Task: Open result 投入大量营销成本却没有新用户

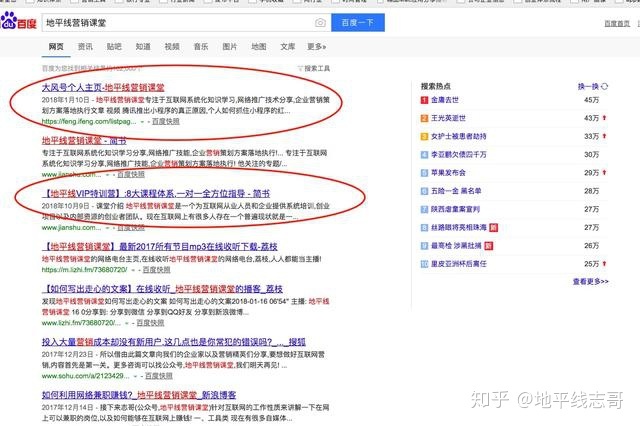Action: click(x=173, y=342)
